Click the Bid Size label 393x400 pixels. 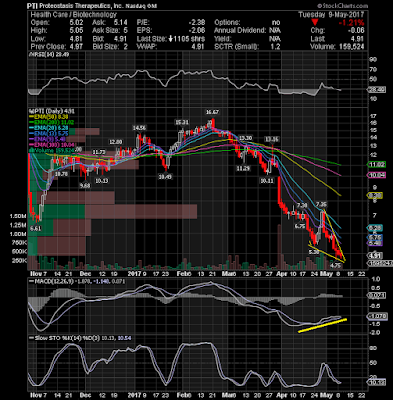point(106,47)
